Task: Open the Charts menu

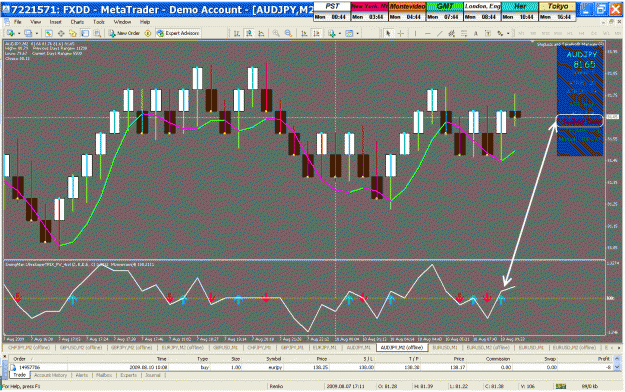Action: (x=77, y=22)
